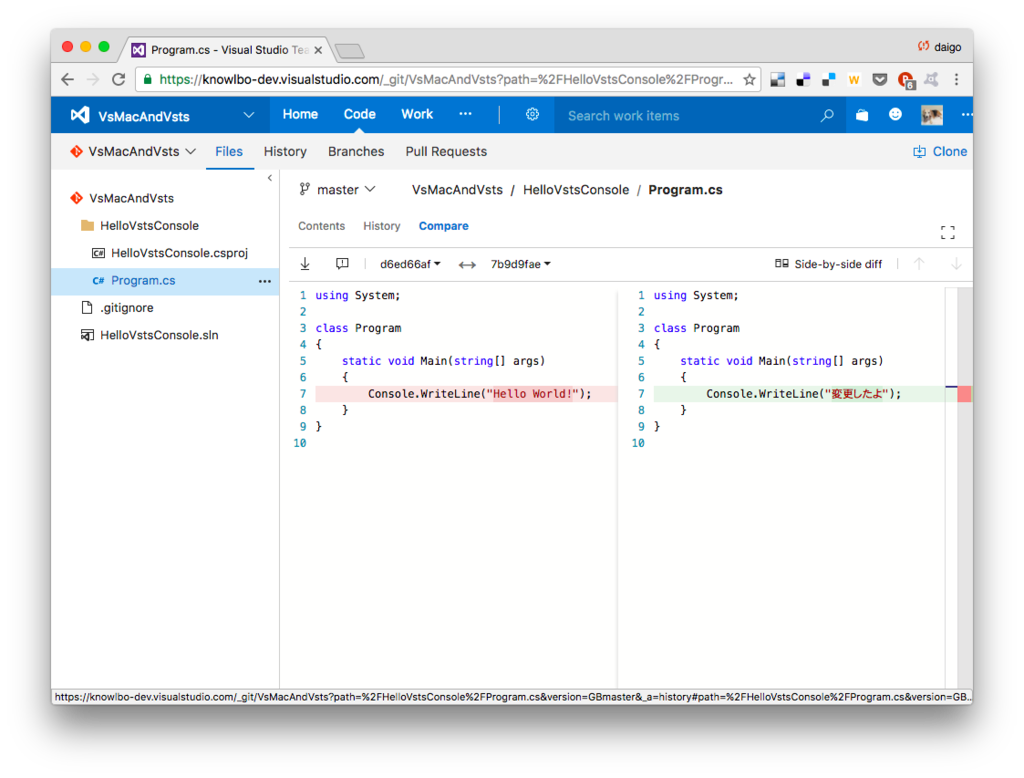Click the download file icon
The width and height of the screenshot is (1024, 778).
pyautogui.click(x=305, y=264)
